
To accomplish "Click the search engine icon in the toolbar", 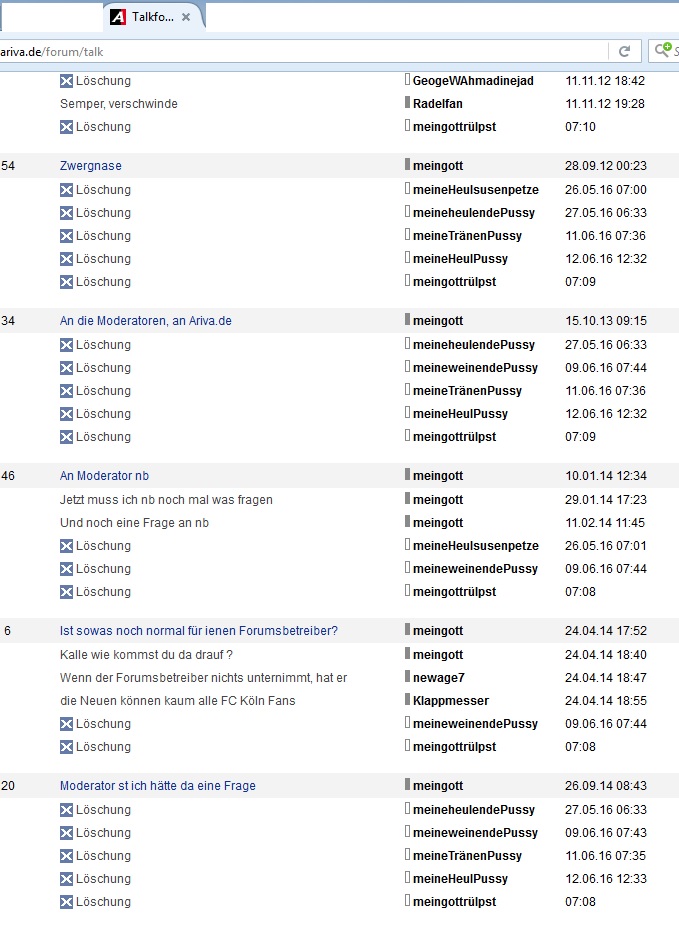I will coord(663,51).
